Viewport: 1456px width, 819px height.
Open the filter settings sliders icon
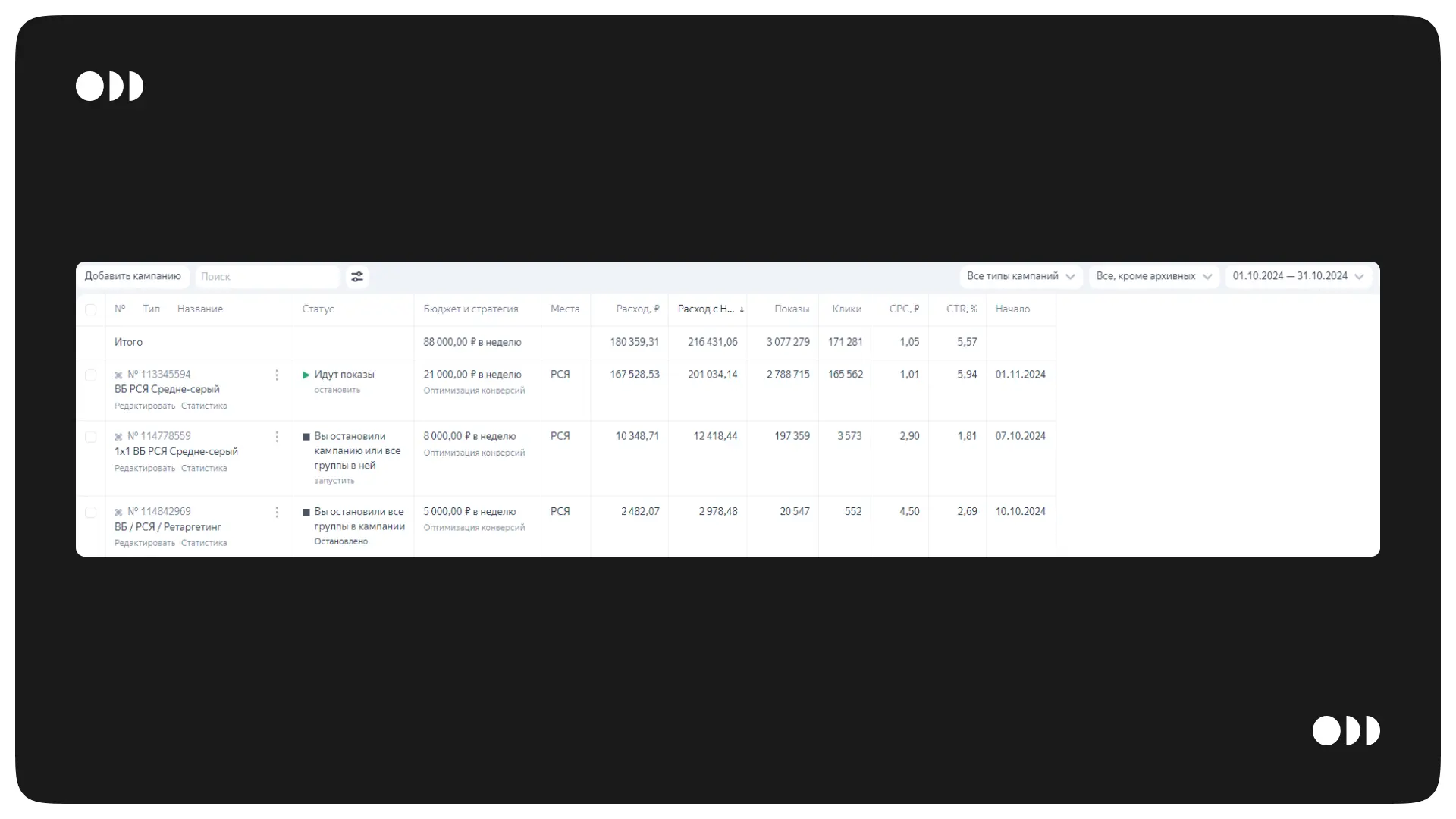(357, 277)
